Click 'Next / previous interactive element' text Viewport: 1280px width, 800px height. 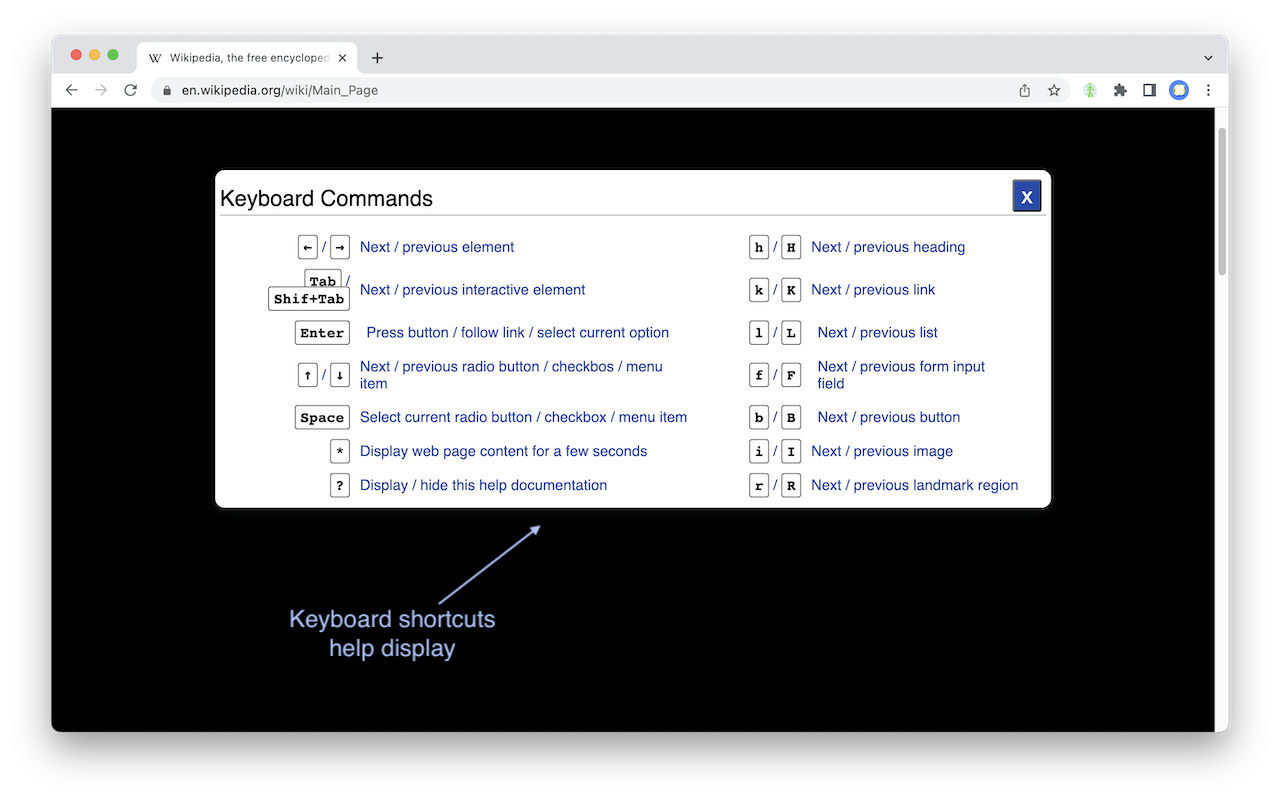[x=473, y=290]
